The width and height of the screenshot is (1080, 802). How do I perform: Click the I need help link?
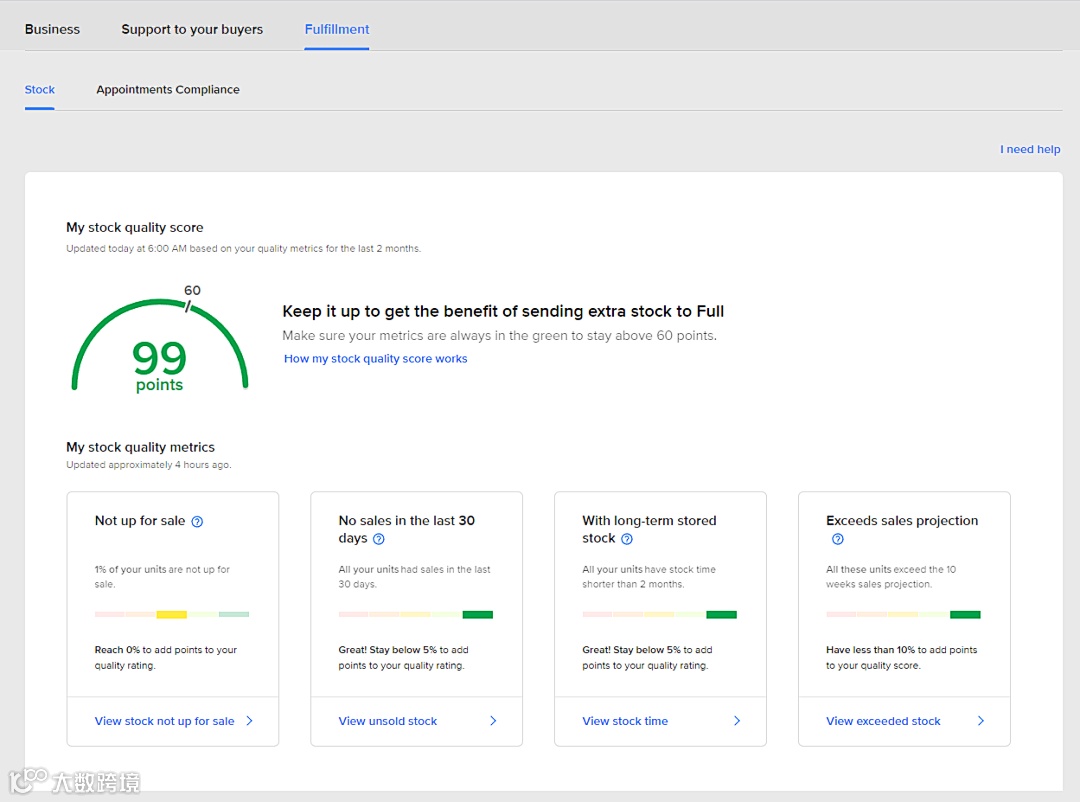(x=1030, y=149)
